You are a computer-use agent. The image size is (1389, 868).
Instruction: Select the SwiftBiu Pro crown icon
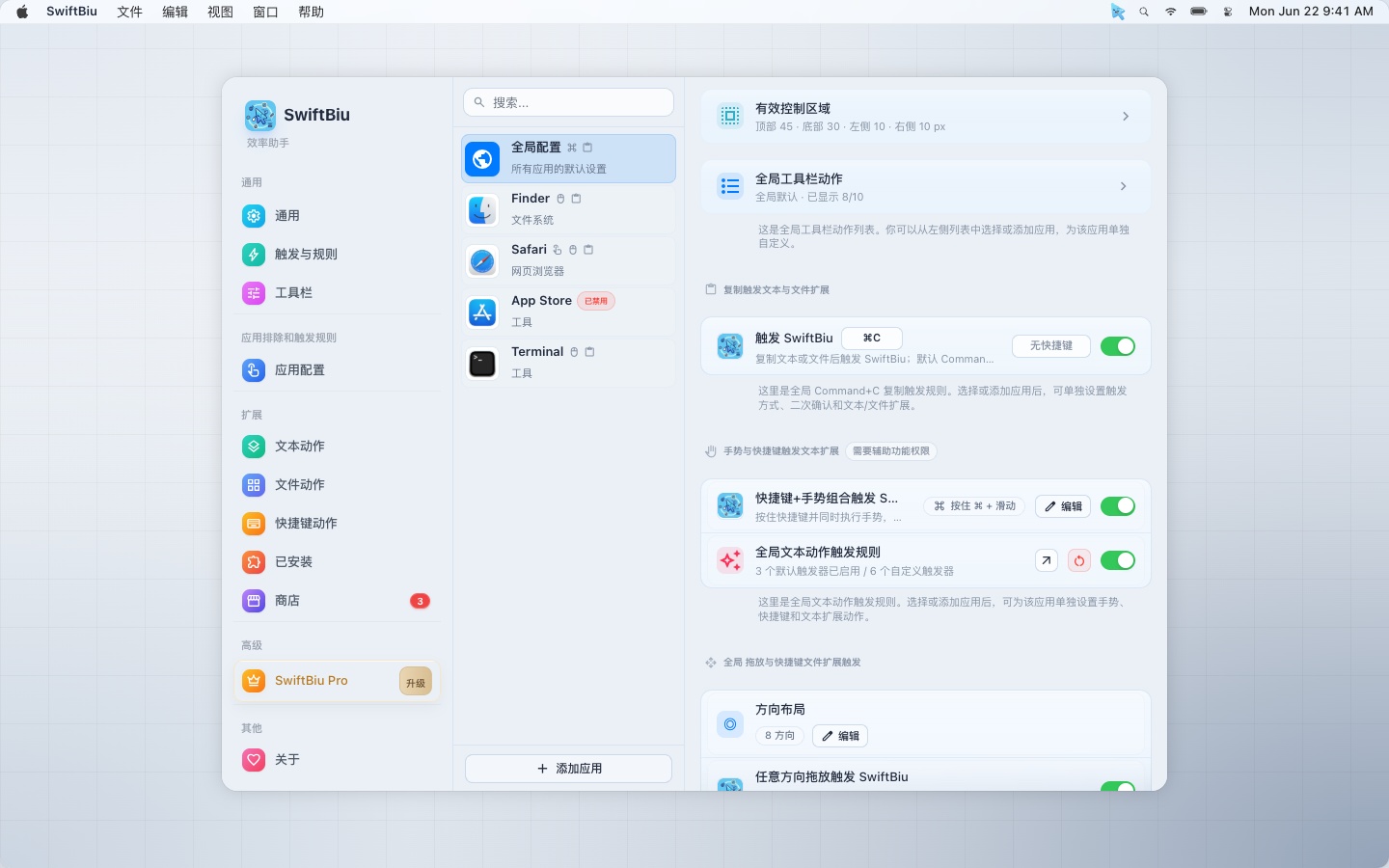tap(254, 681)
